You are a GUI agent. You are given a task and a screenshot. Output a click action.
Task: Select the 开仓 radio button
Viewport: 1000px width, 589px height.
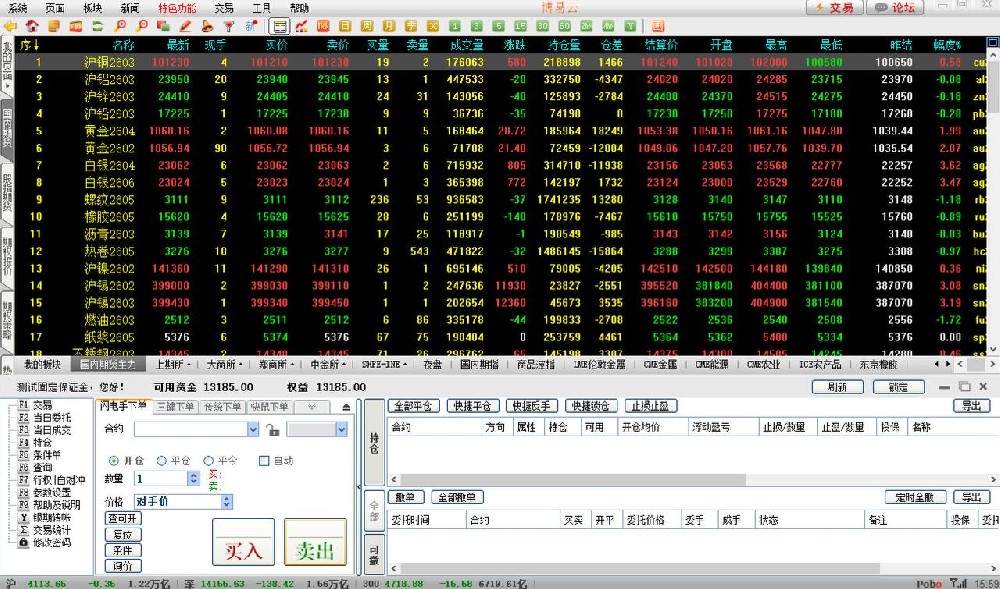[114, 461]
